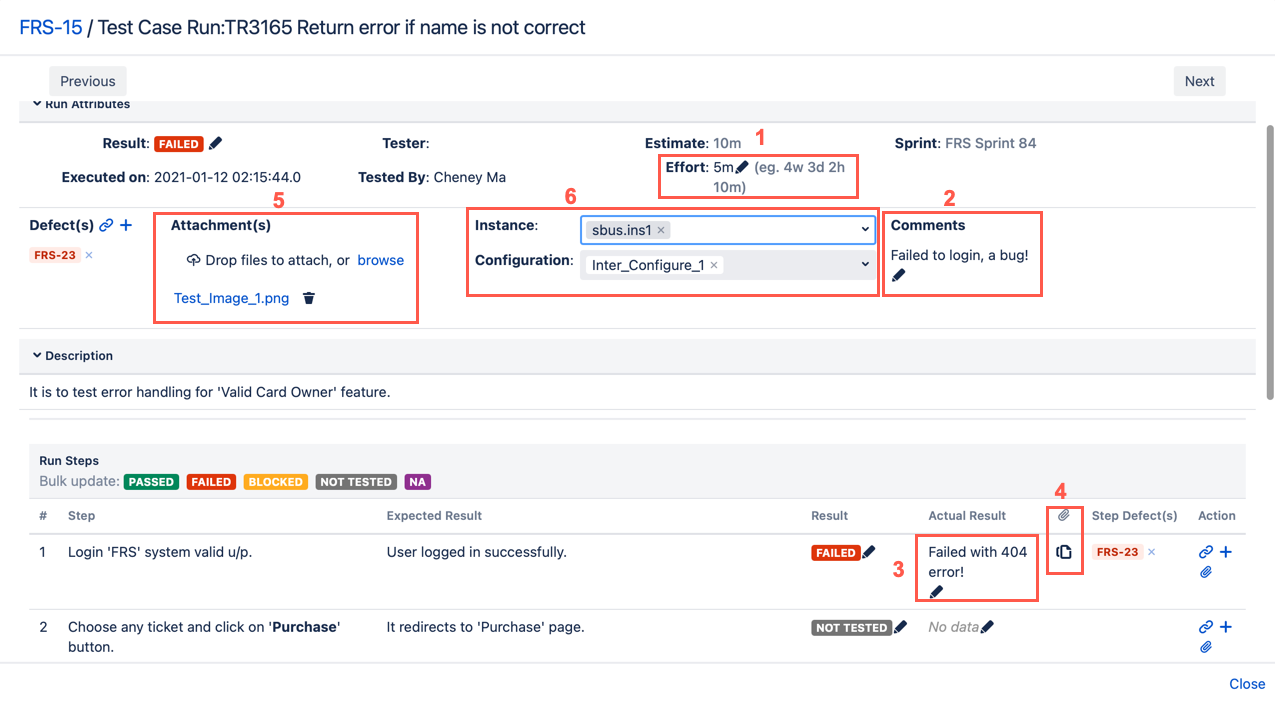Viewport: 1275px width, 711px height.
Task: Add a new defect with plus icon beside Defect(s)
Action: (x=126, y=226)
